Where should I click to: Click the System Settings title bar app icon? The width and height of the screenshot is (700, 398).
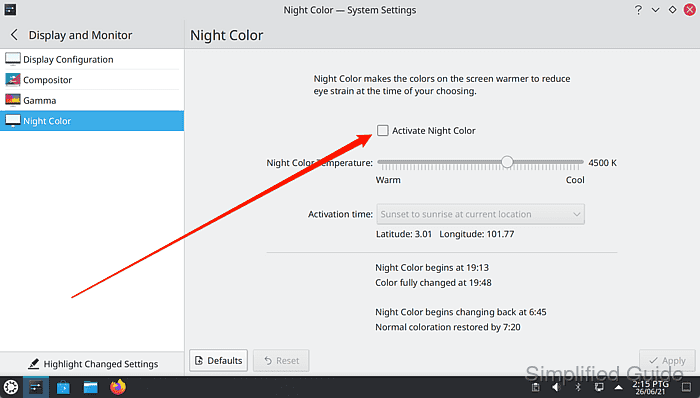point(10,9)
